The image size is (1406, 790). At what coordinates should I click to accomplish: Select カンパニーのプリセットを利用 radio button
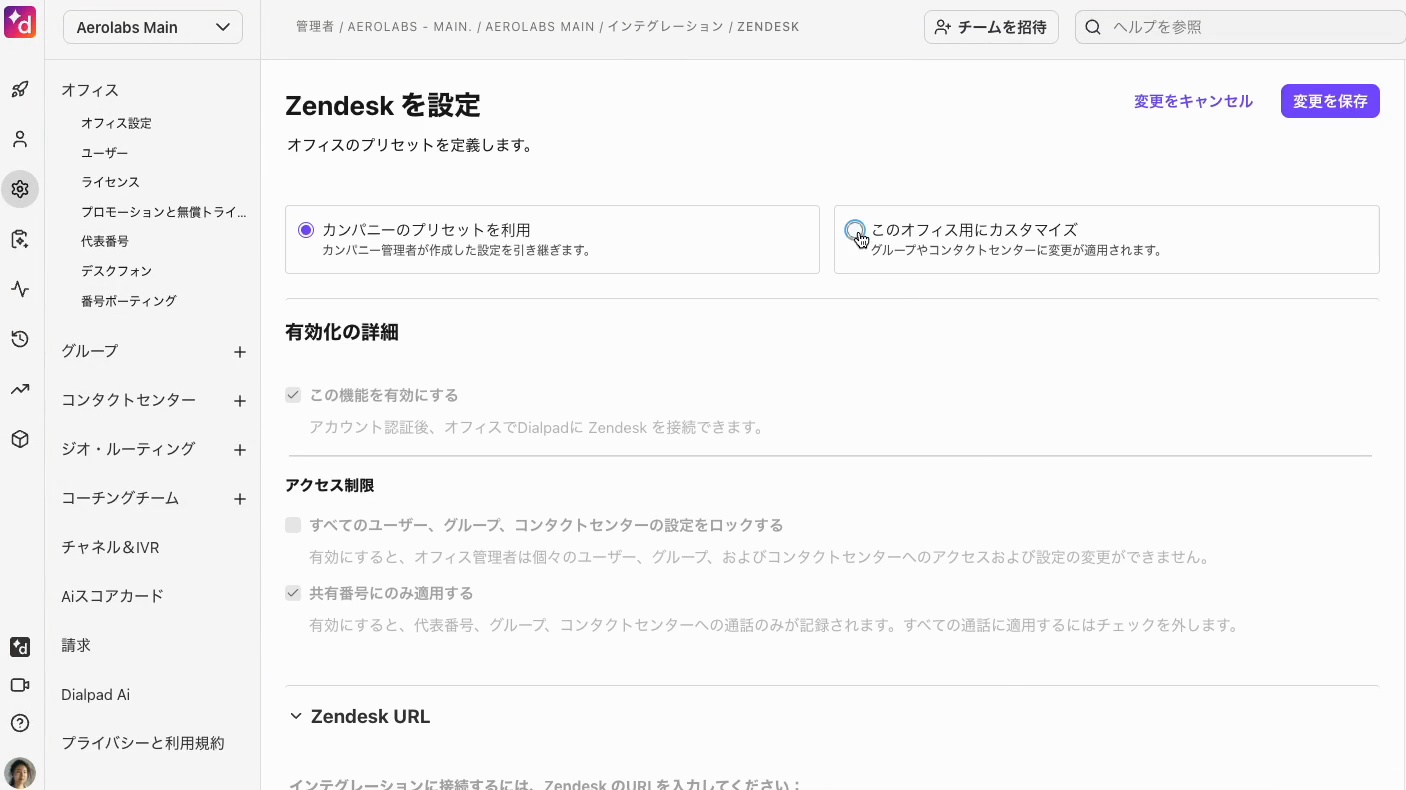[306, 230]
